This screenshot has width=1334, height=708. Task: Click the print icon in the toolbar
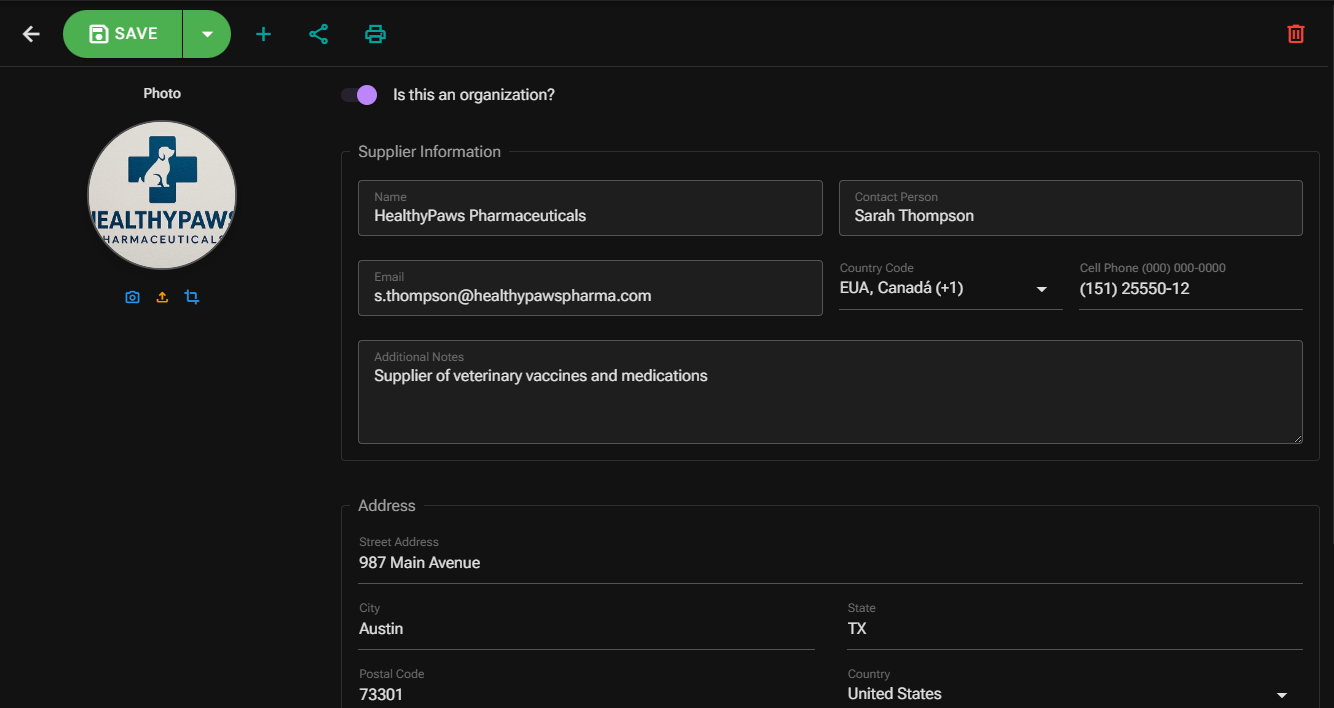point(375,33)
